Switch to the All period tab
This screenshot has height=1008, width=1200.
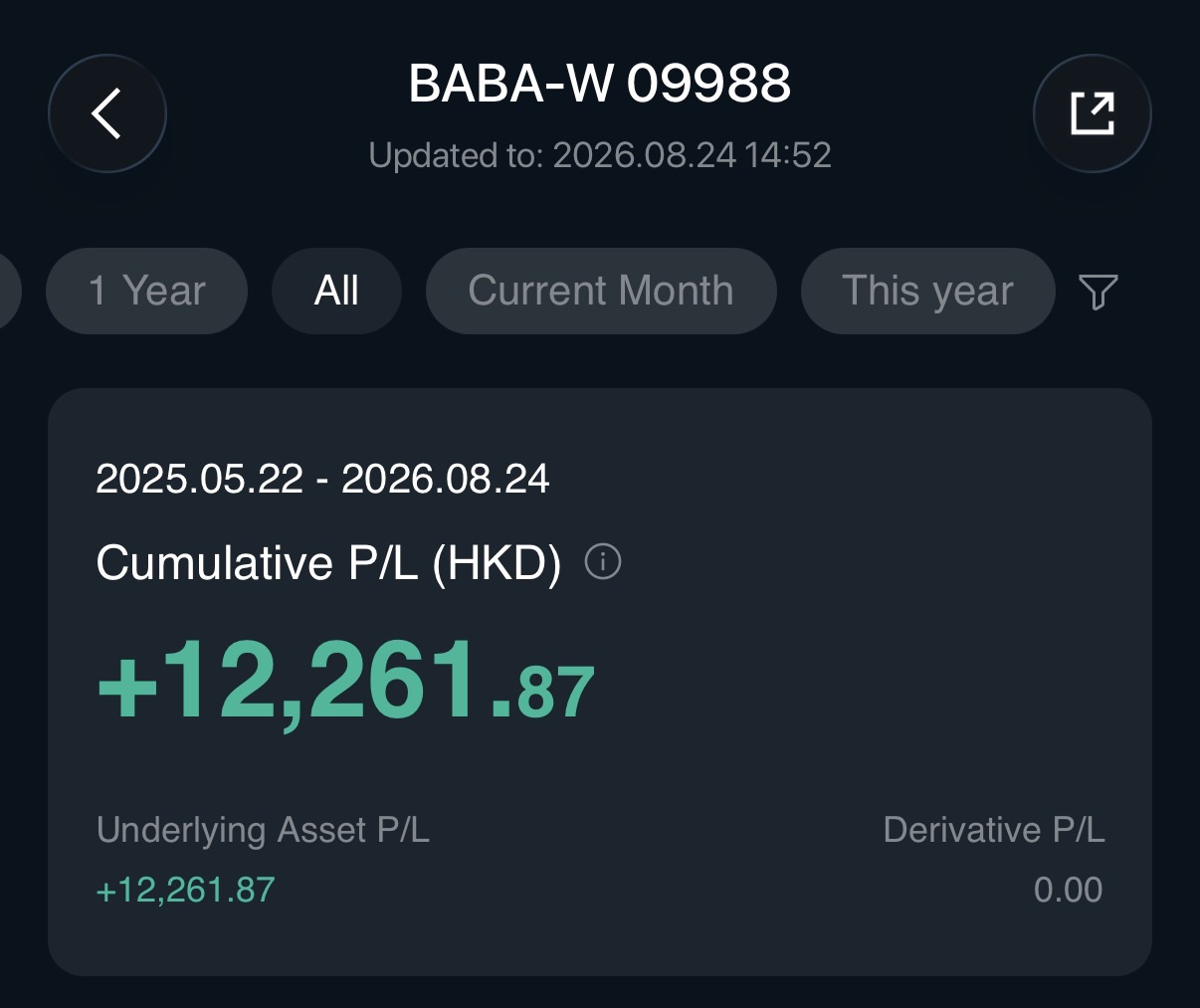coord(336,291)
